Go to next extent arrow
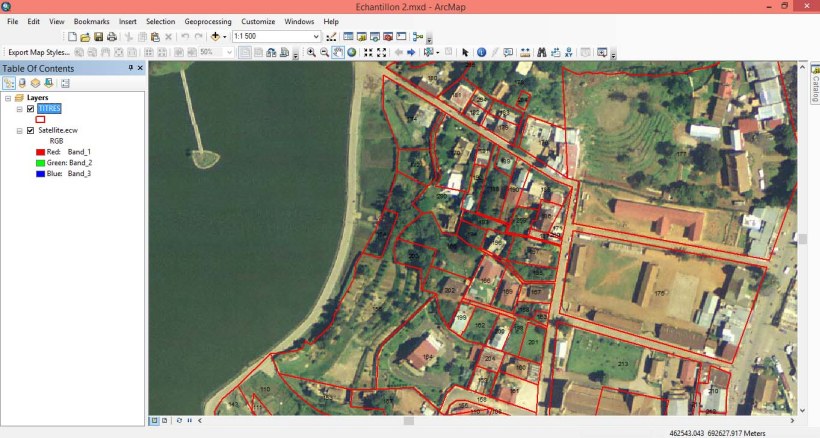The width and height of the screenshot is (820, 438). coord(411,52)
